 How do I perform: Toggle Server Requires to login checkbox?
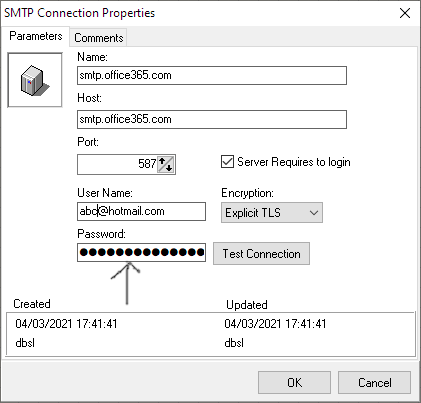[x=227, y=162]
